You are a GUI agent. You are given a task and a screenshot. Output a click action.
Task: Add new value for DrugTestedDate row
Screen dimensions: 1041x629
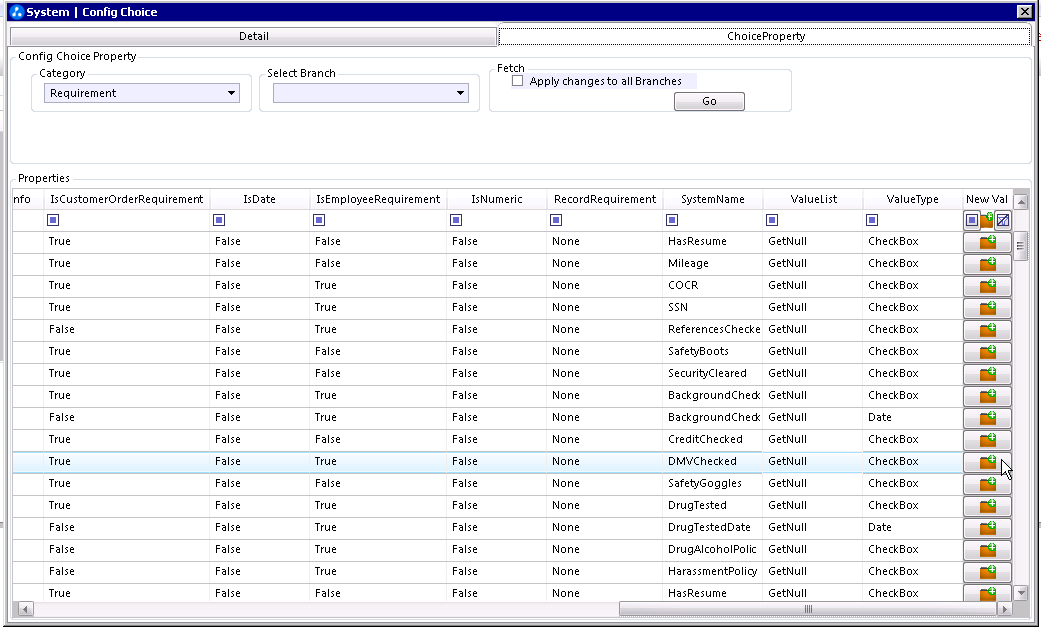987,527
